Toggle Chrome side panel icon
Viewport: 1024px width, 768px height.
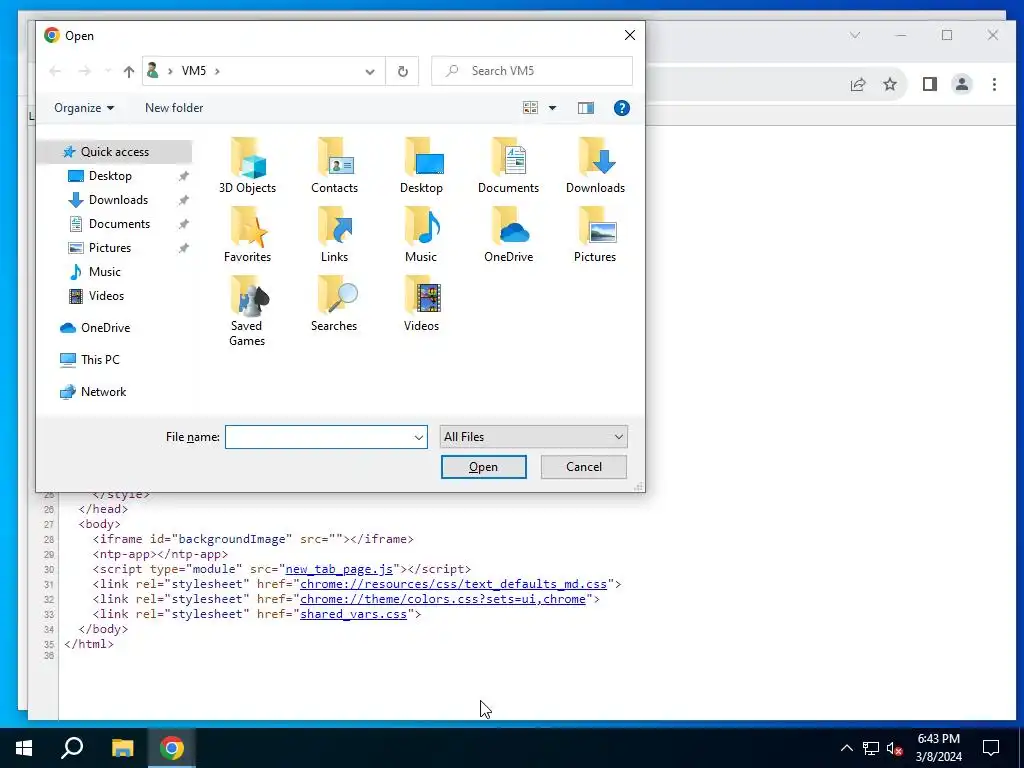[929, 84]
